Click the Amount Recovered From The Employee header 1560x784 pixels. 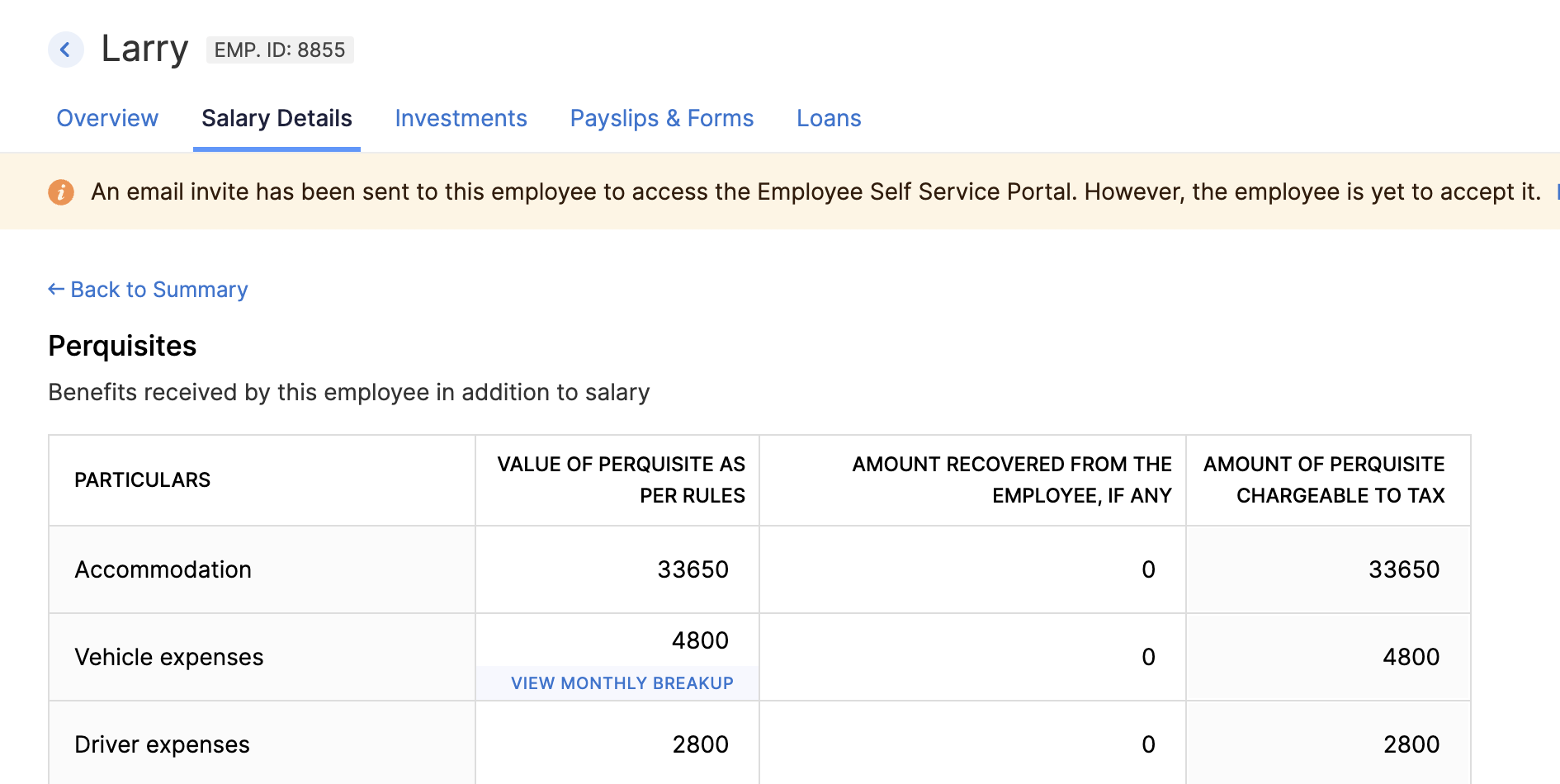click(x=1012, y=480)
